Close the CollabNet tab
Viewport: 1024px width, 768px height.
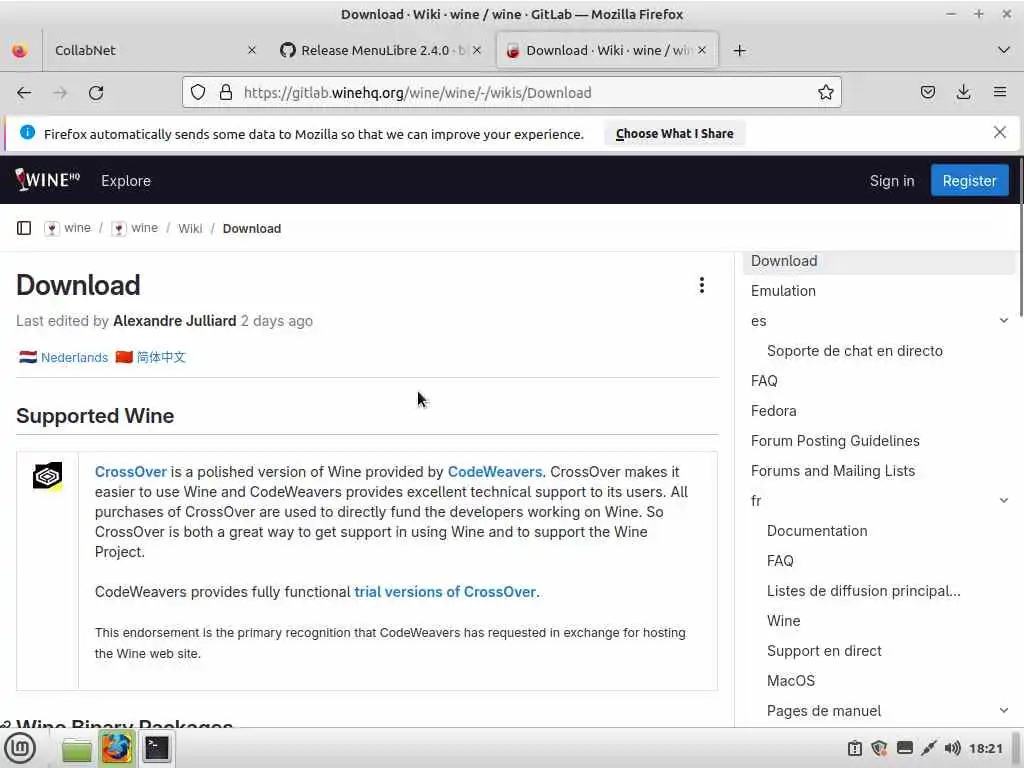[x=252, y=50]
